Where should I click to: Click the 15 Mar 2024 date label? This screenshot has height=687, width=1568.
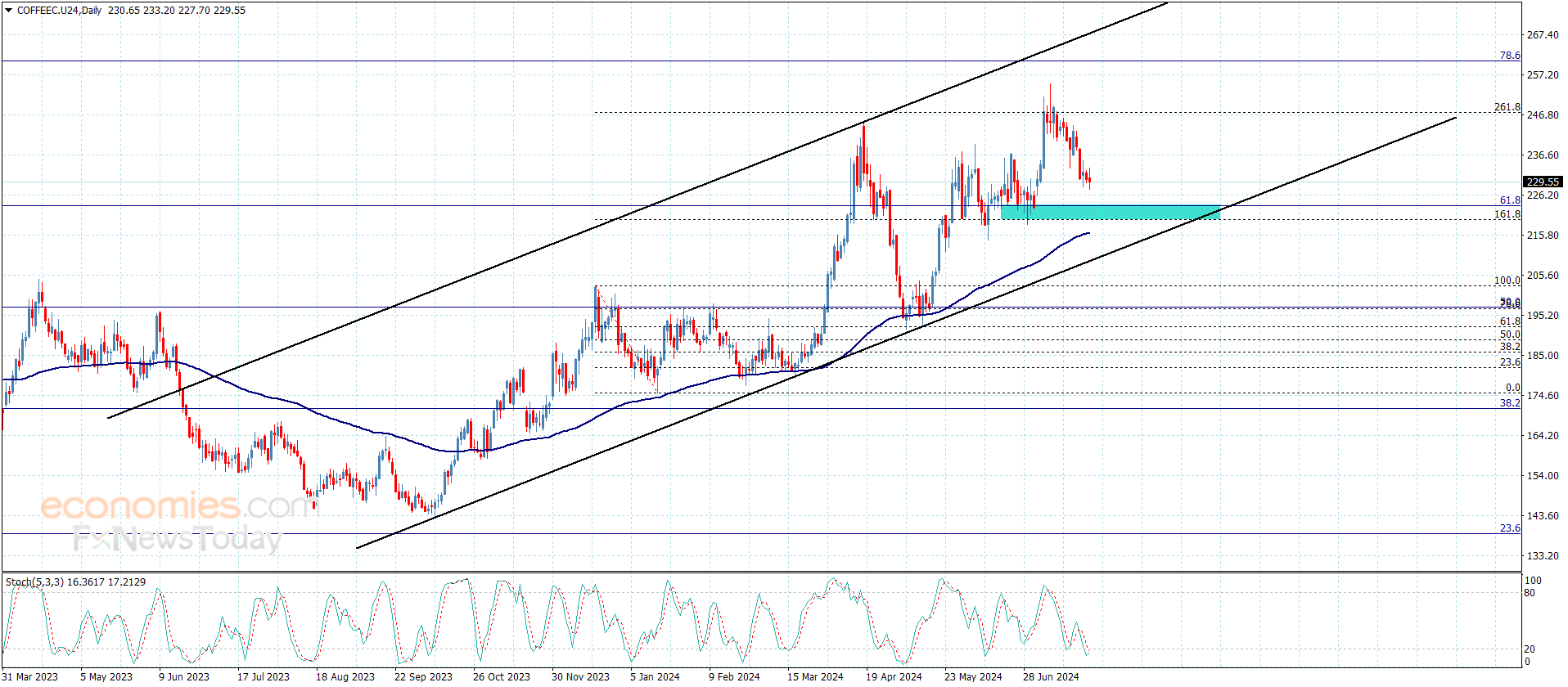[x=815, y=677]
